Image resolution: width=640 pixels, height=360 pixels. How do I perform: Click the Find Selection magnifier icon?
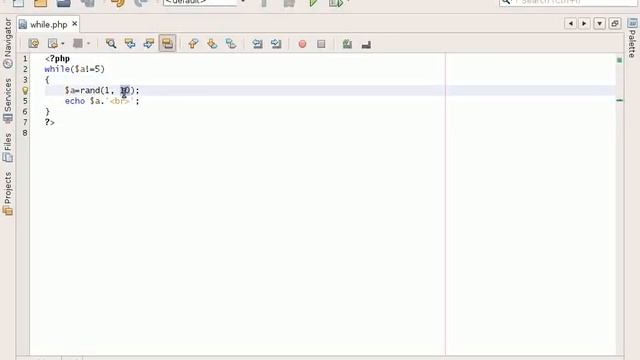coord(111,44)
